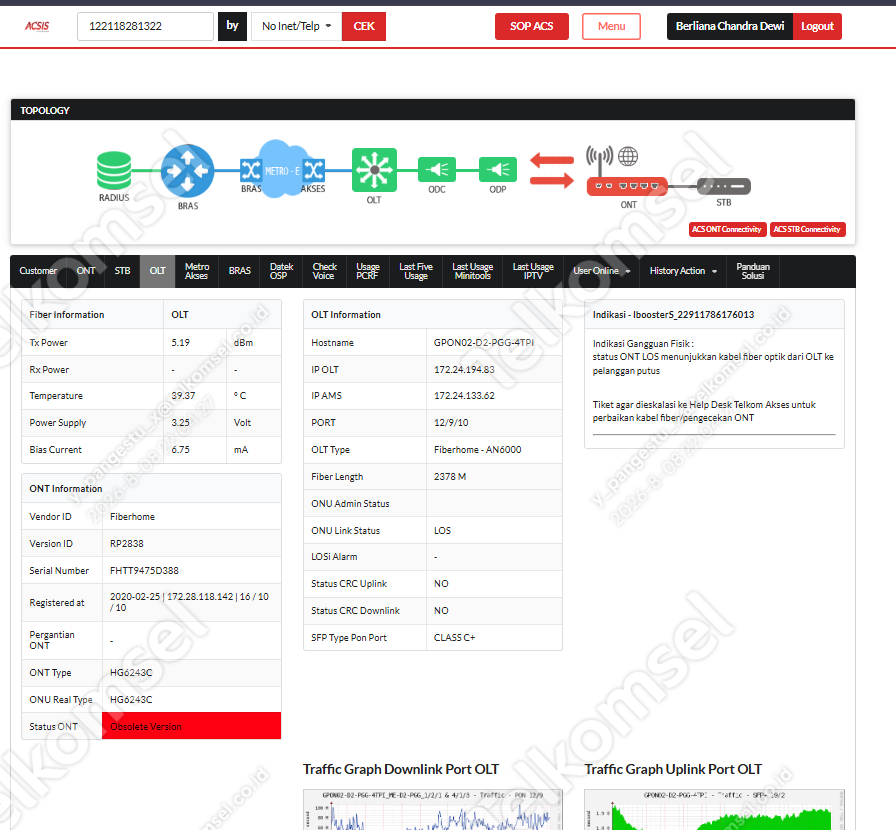Click the by button next to search
This screenshot has width=896, height=830.
(x=232, y=26)
